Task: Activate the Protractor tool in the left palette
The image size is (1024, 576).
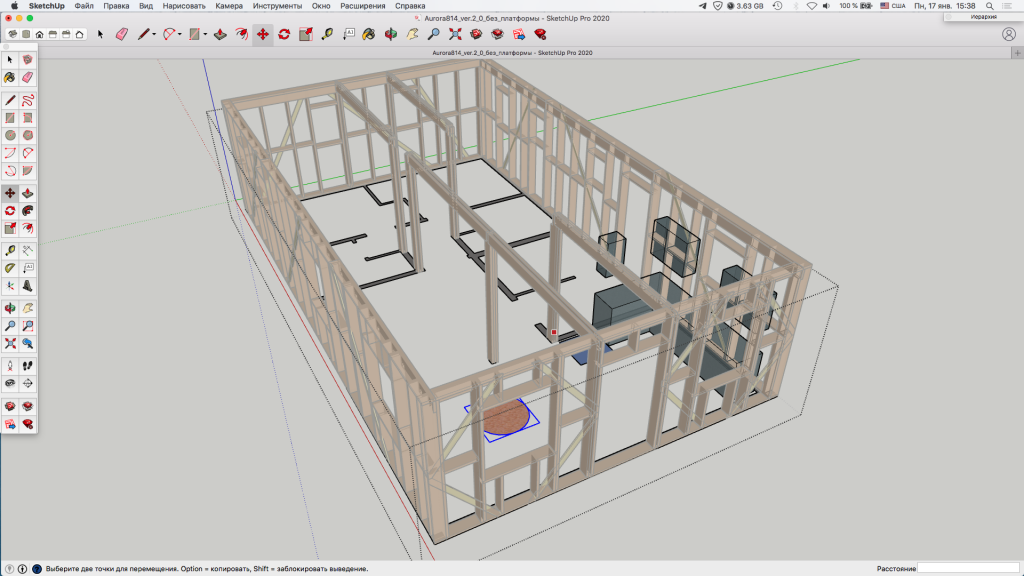Action: point(10,268)
